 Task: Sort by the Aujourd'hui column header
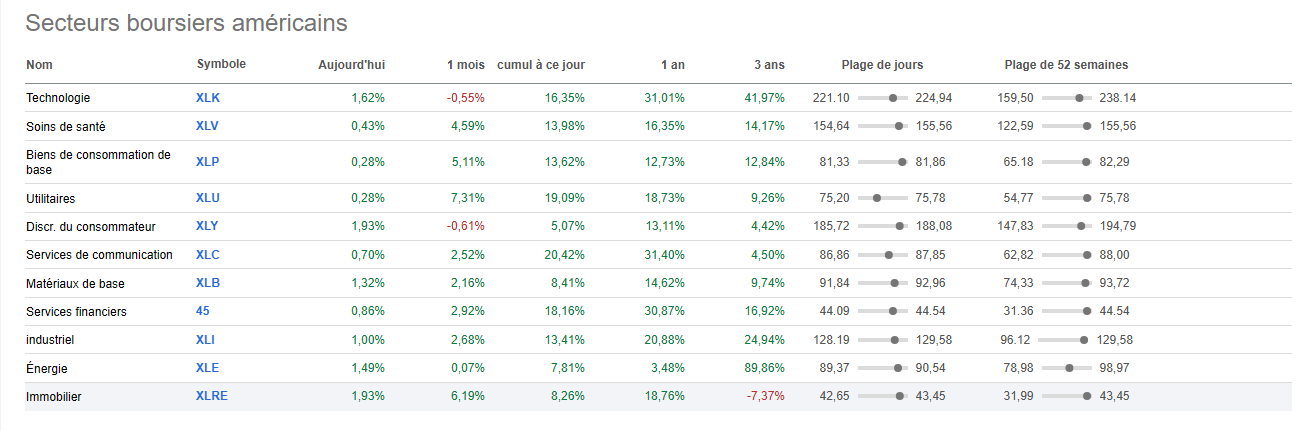tap(351, 65)
